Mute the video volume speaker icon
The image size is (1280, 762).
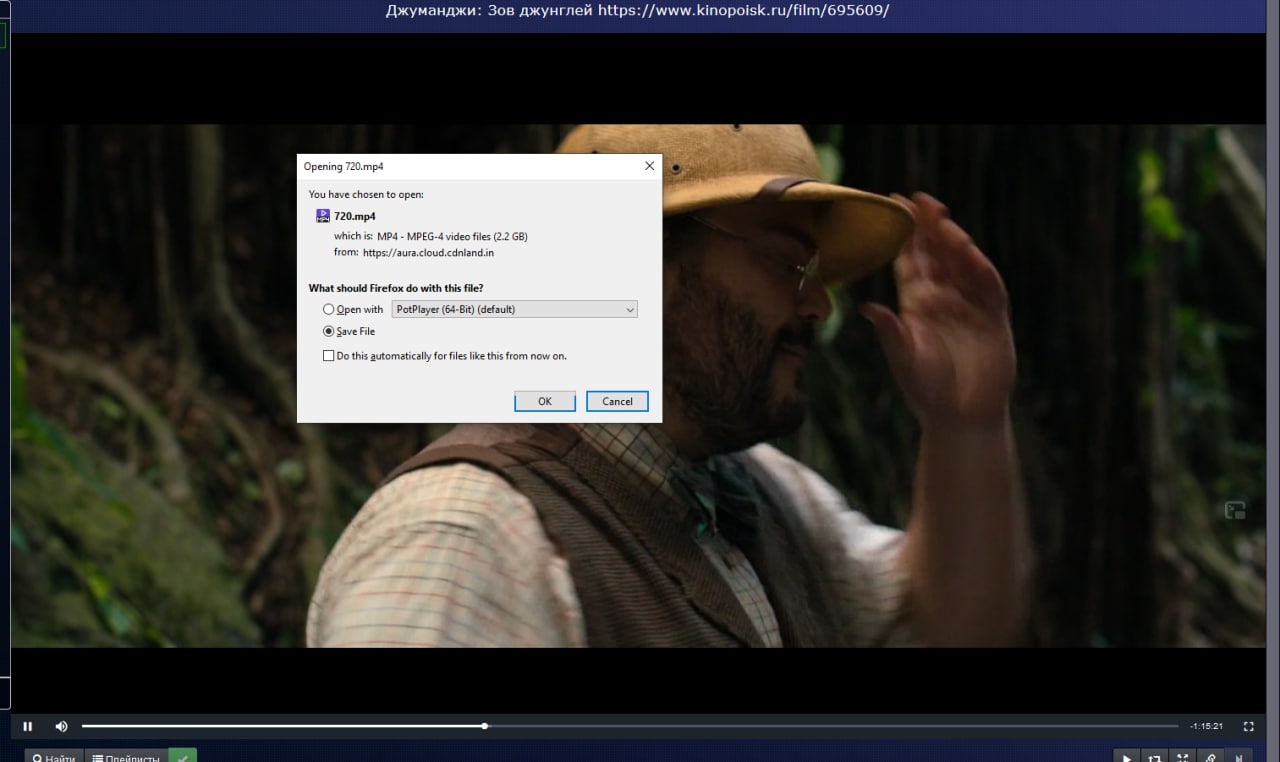click(x=61, y=726)
